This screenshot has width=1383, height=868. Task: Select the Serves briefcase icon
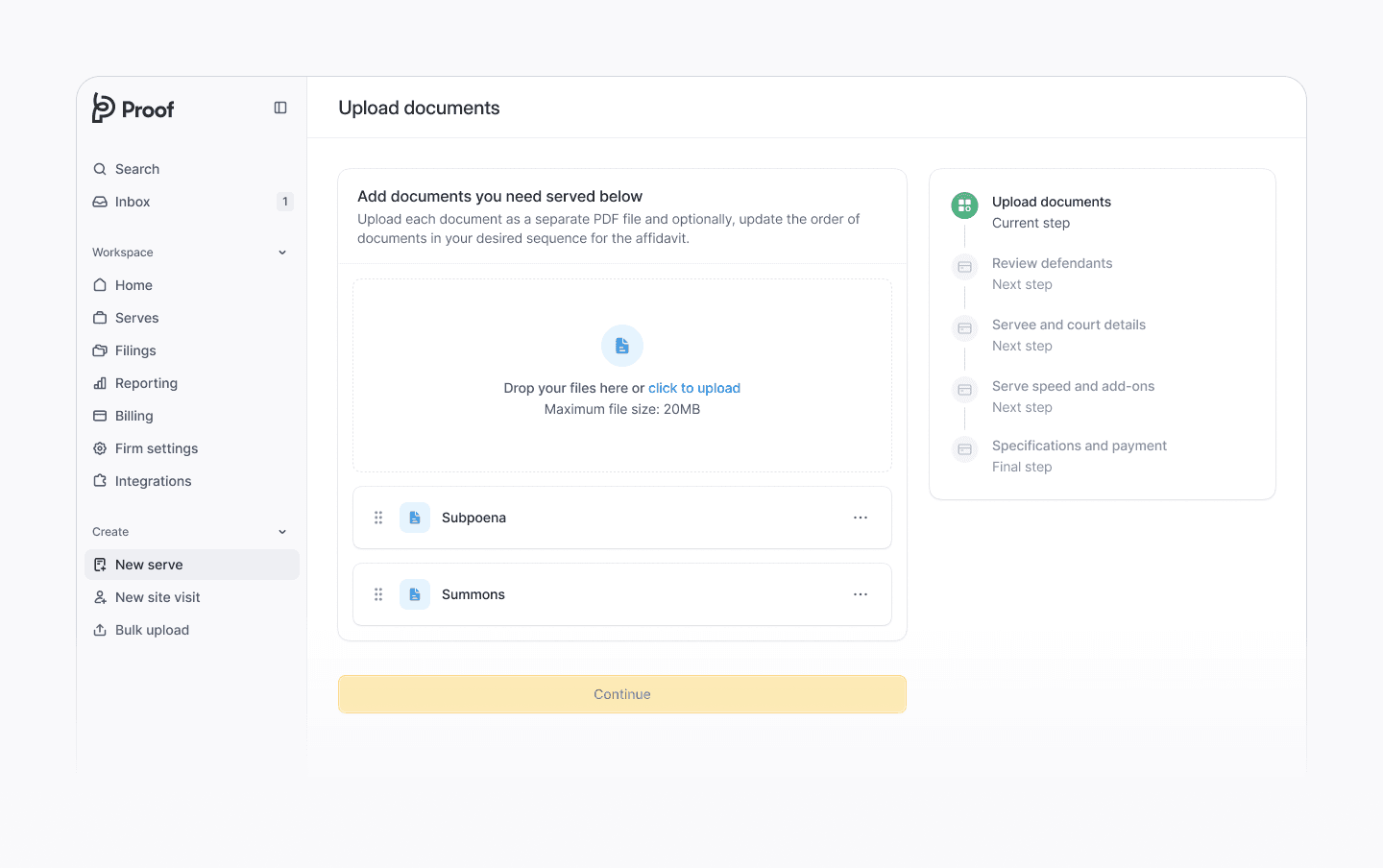[x=100, y=317]
